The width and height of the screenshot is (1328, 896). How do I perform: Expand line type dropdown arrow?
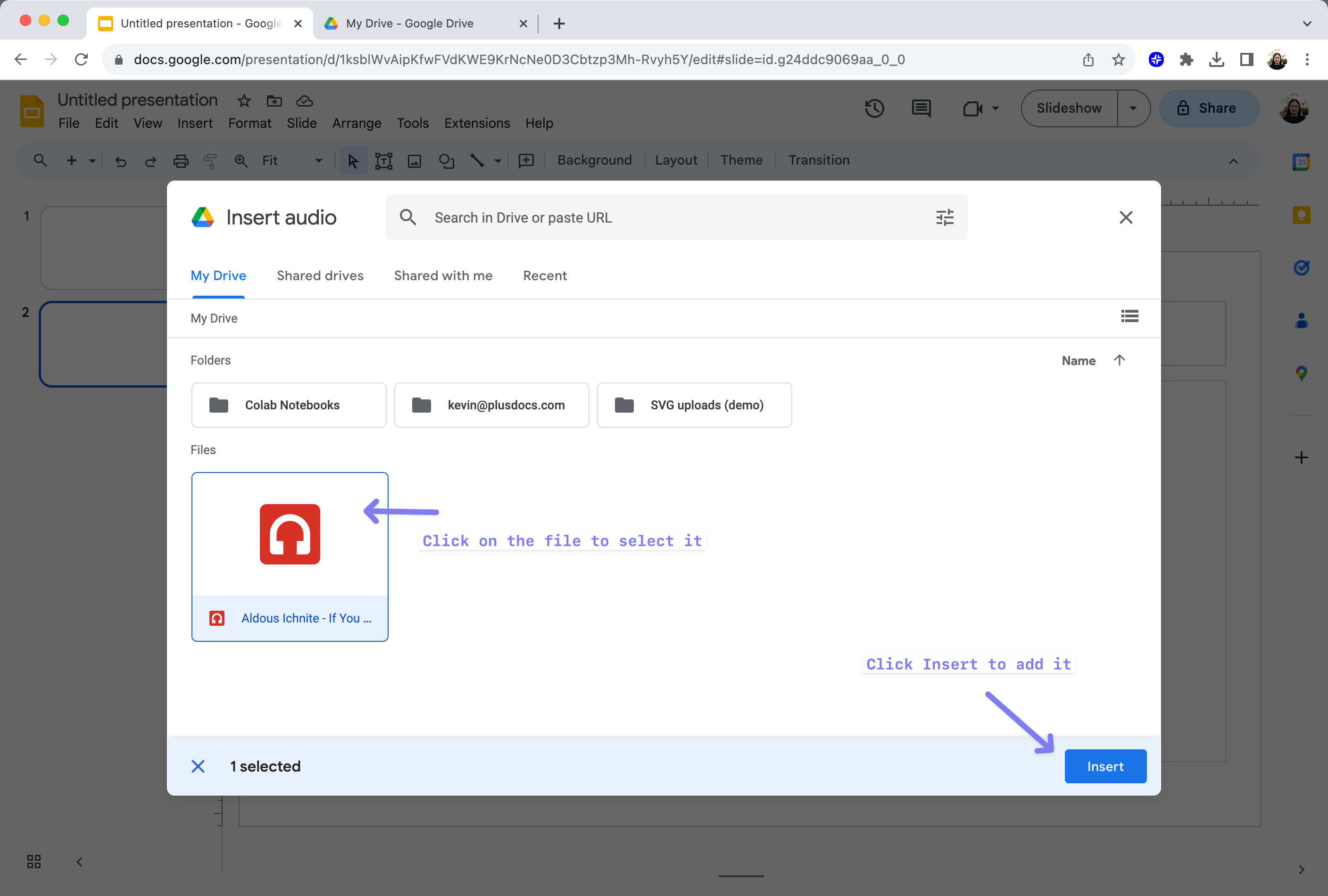pyautogui.click(x=498, y=161)
